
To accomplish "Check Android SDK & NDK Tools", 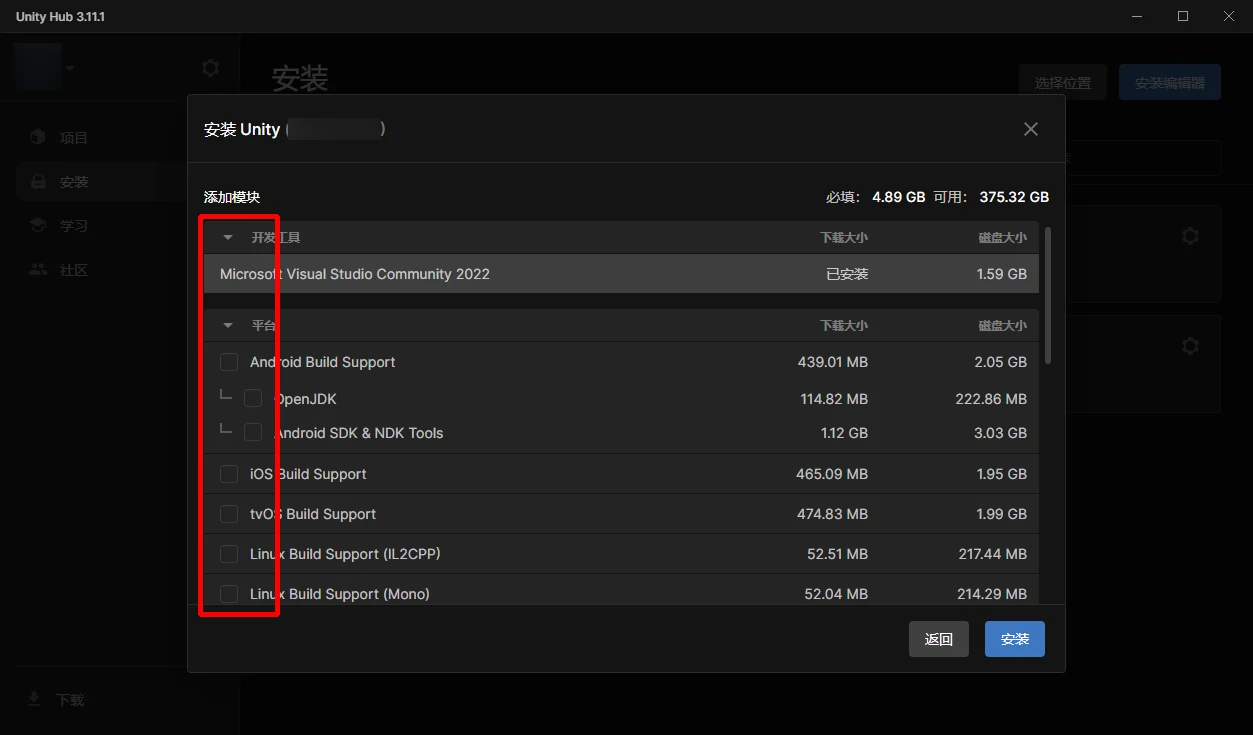I will (x=253, y=433).
